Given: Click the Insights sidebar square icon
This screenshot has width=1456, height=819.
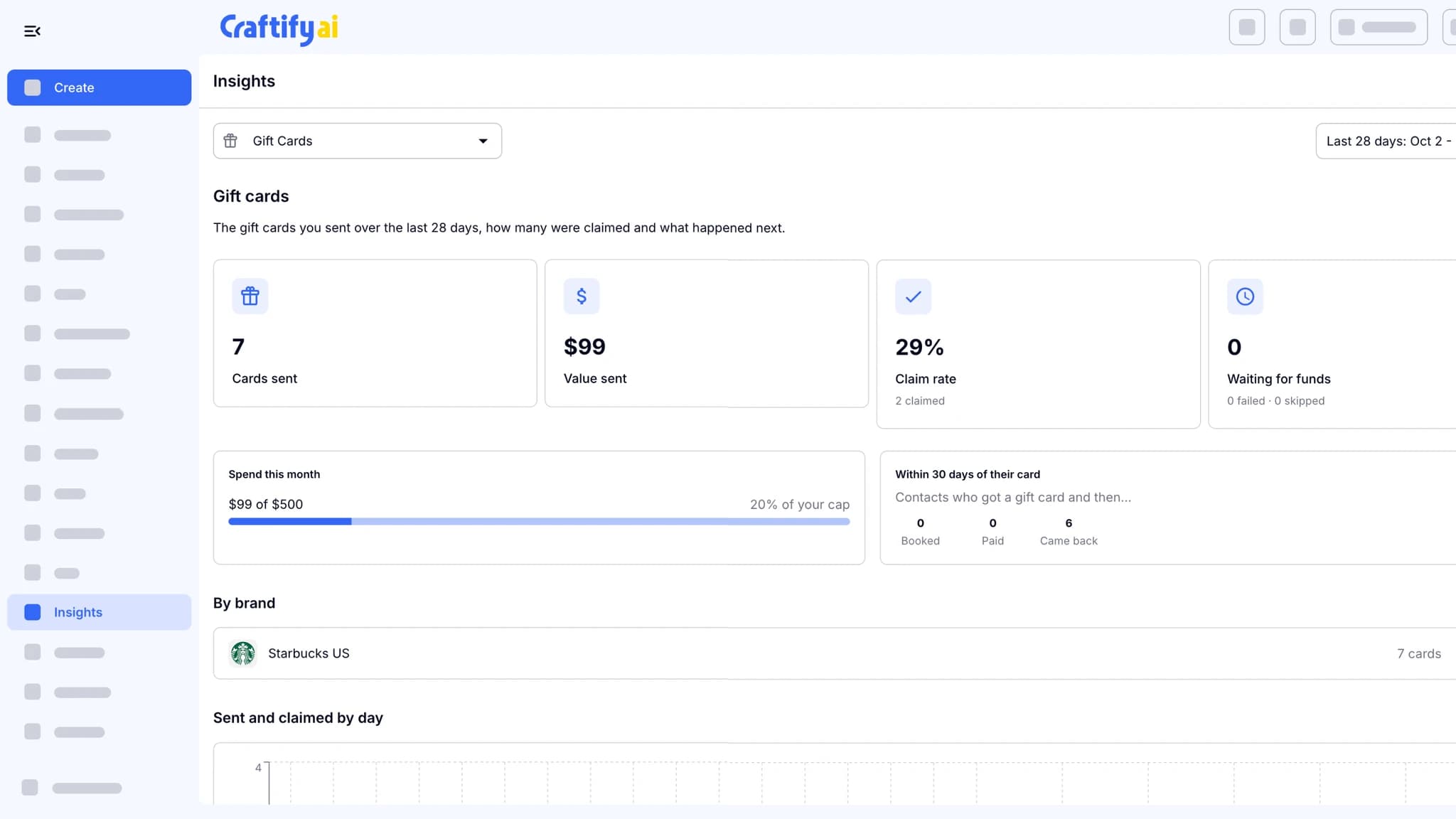Looking at the screenshot, I should point(33,612).
